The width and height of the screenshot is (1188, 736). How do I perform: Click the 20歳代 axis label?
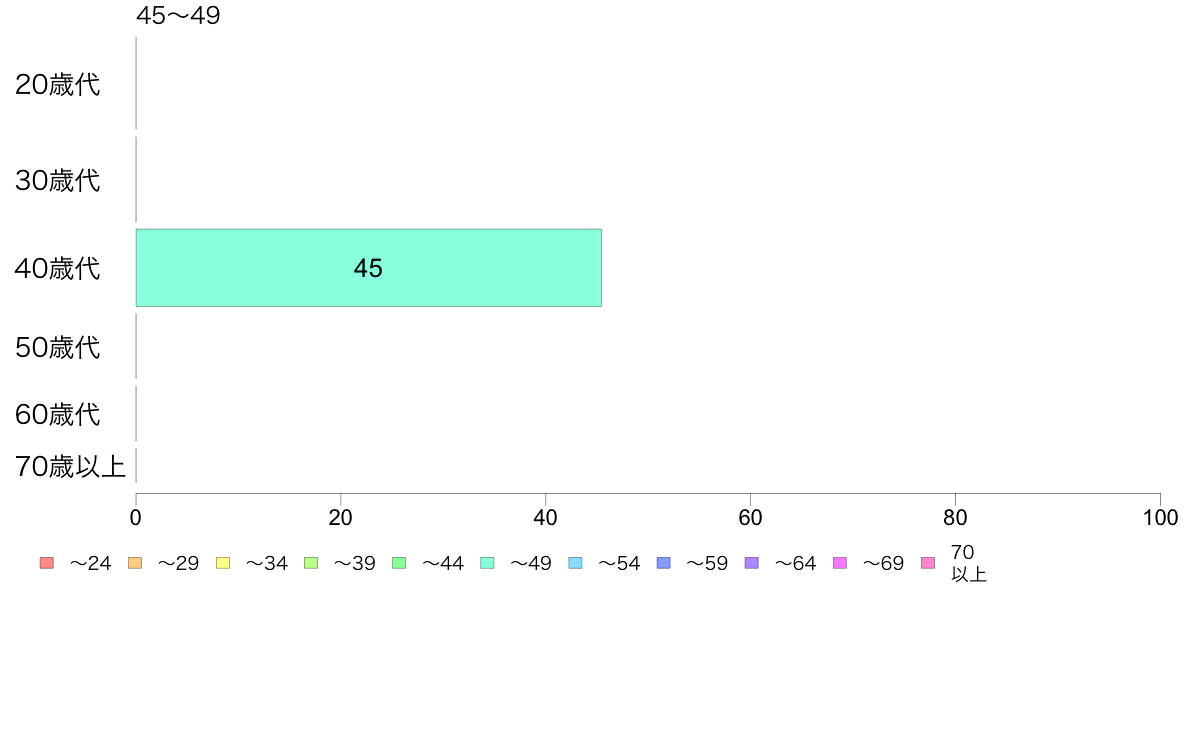point(58,84)
